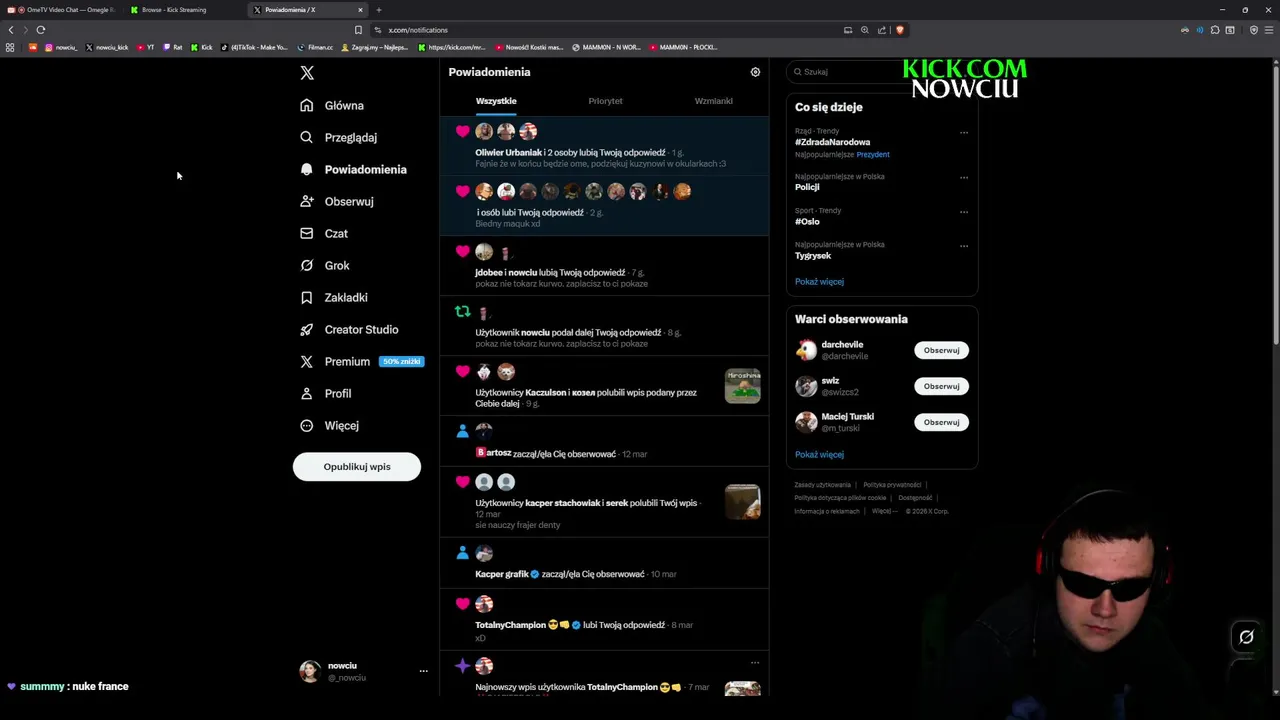This screenshot has height=720, width=1280.
Task: Click Opublikuj wpis button
Action: (x=357, y=467)
